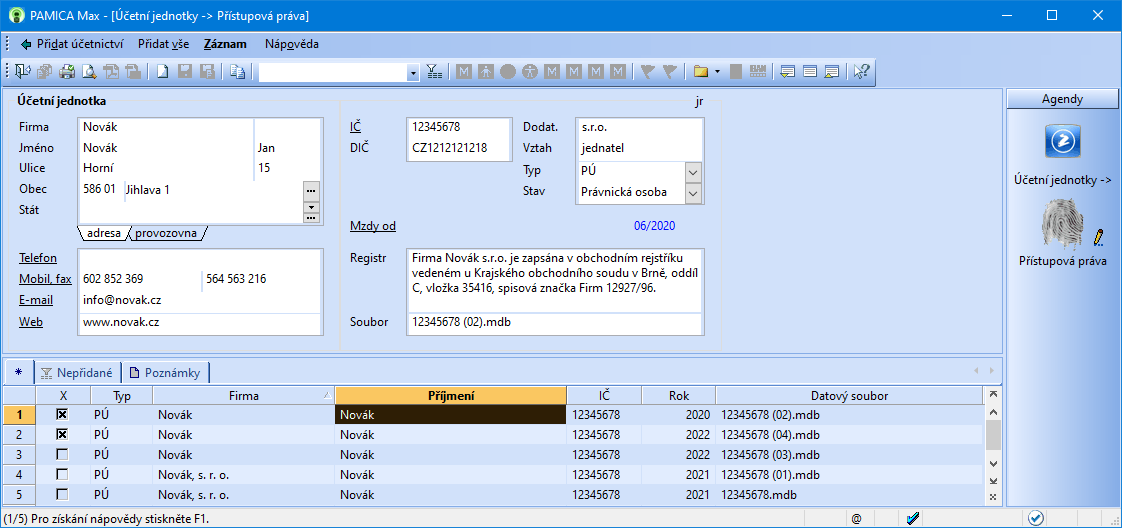Check X box for row 3, 12345678 (03).mdb
The width and height of the screenshot is (1122, 528).
click(63, 455)
